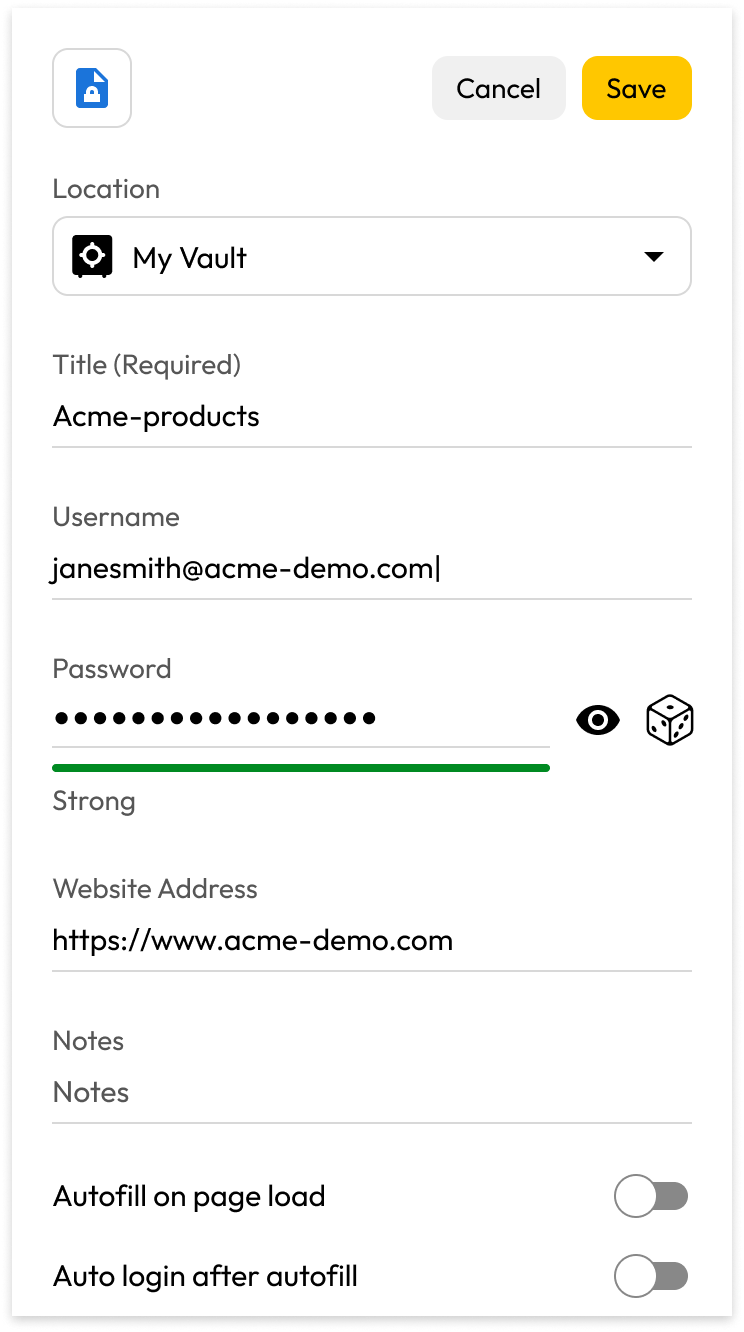
Task: Click into the masked Password field
Action: pyautogui.click(x=300, y=719)
